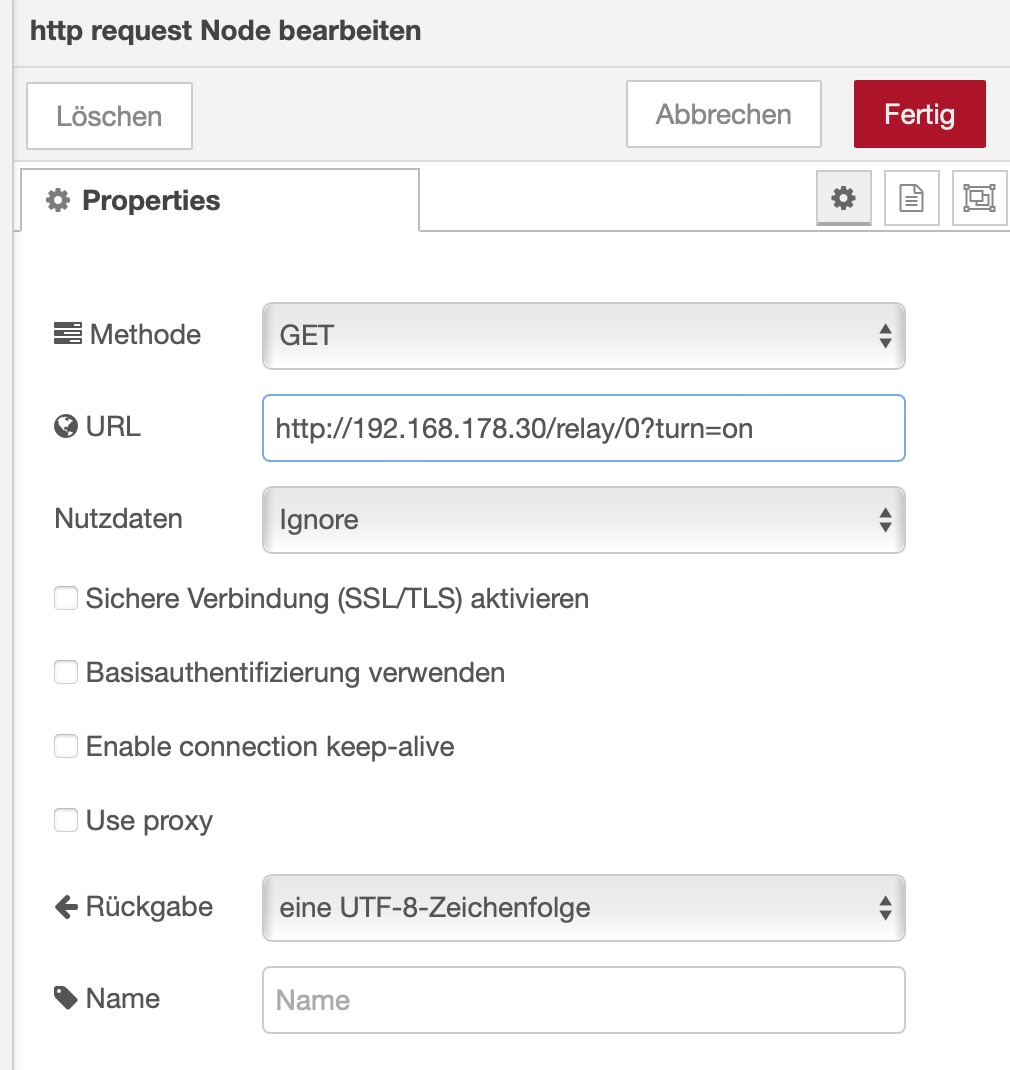Open the Methode GET dropdown
Viewport: 1010px width, 1070px height.
[583, 335]
